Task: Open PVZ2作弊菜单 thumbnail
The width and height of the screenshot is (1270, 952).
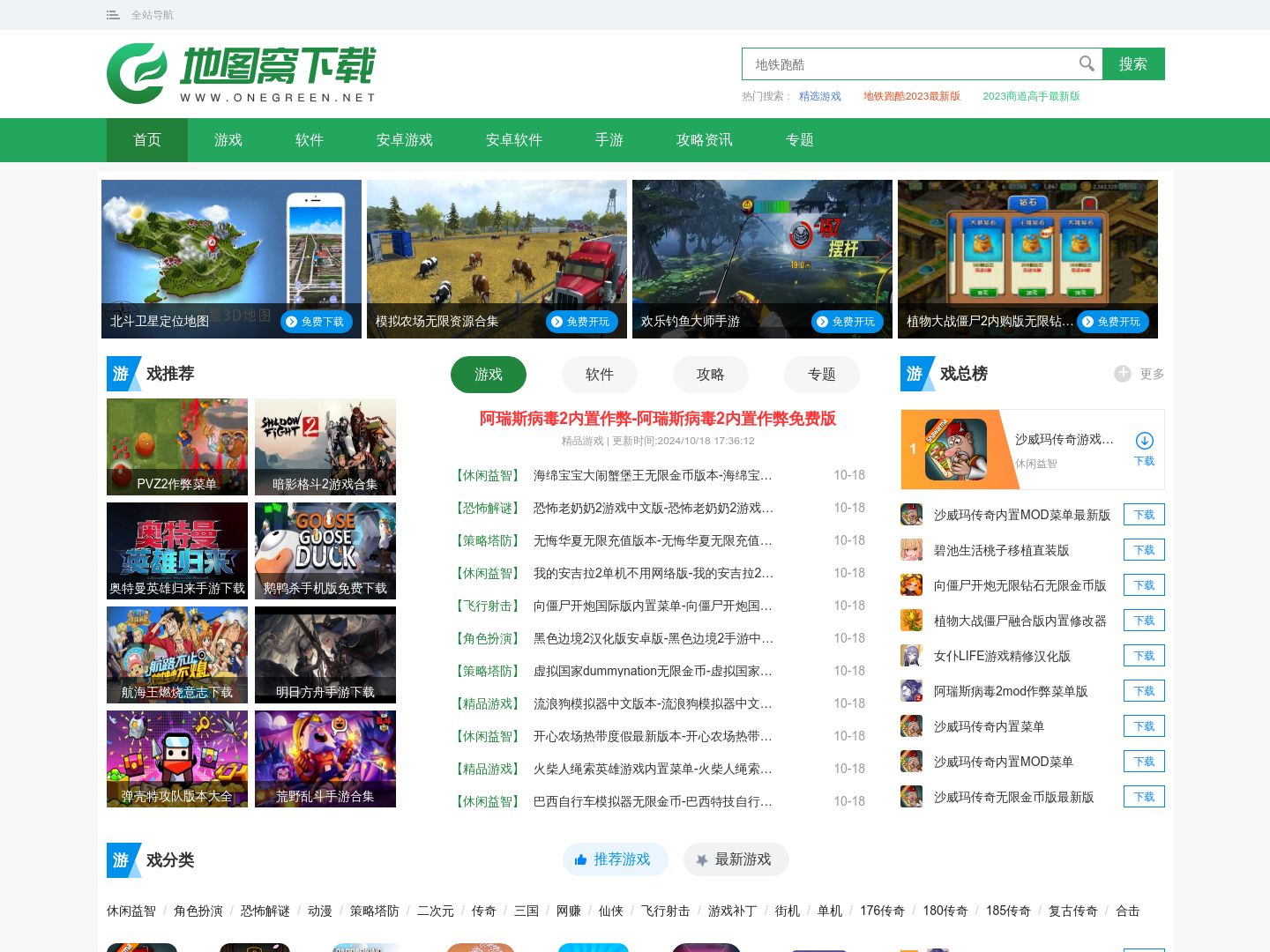Action: point(177,447)
